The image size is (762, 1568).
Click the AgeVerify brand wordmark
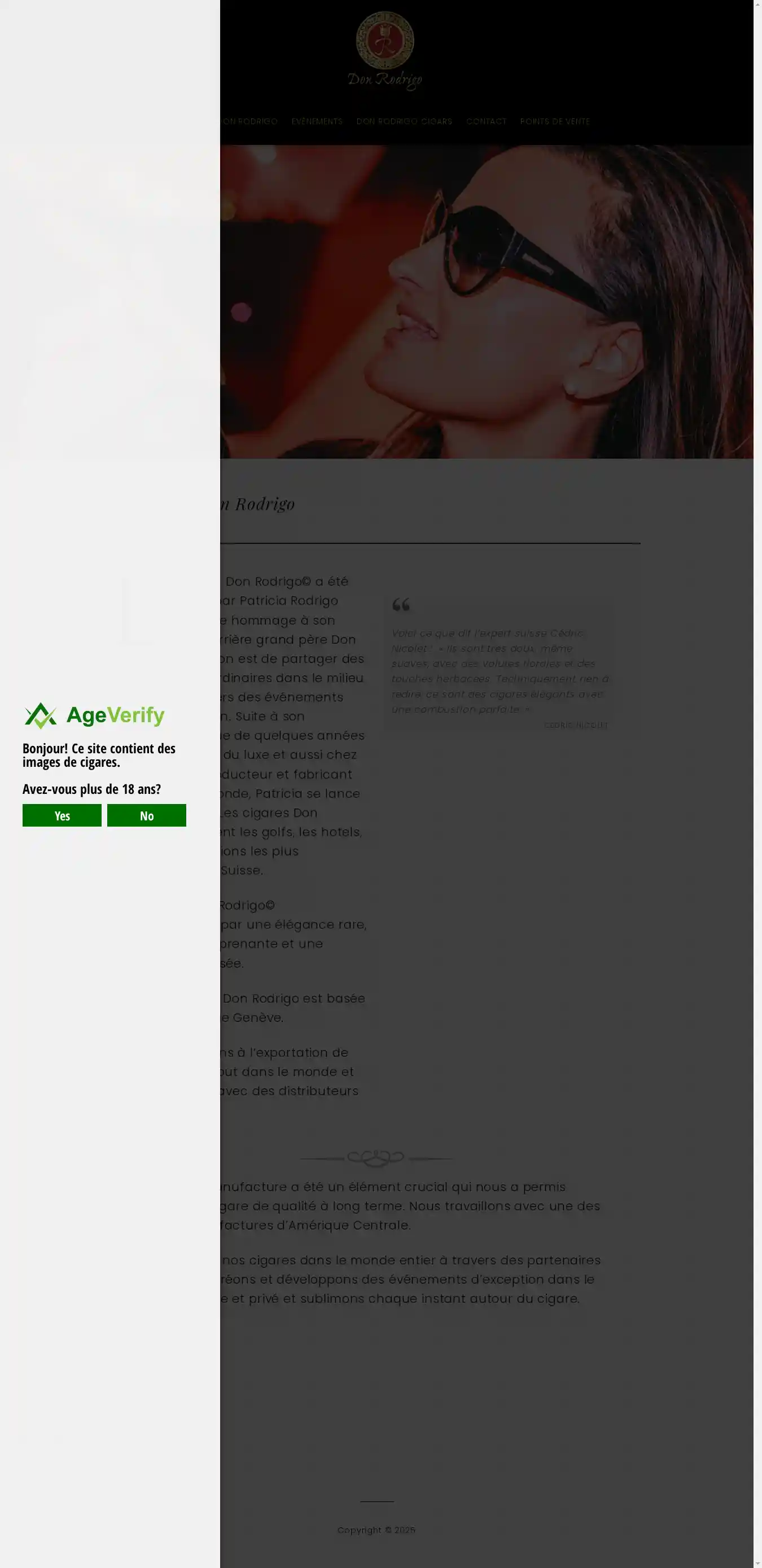(115, 715)
